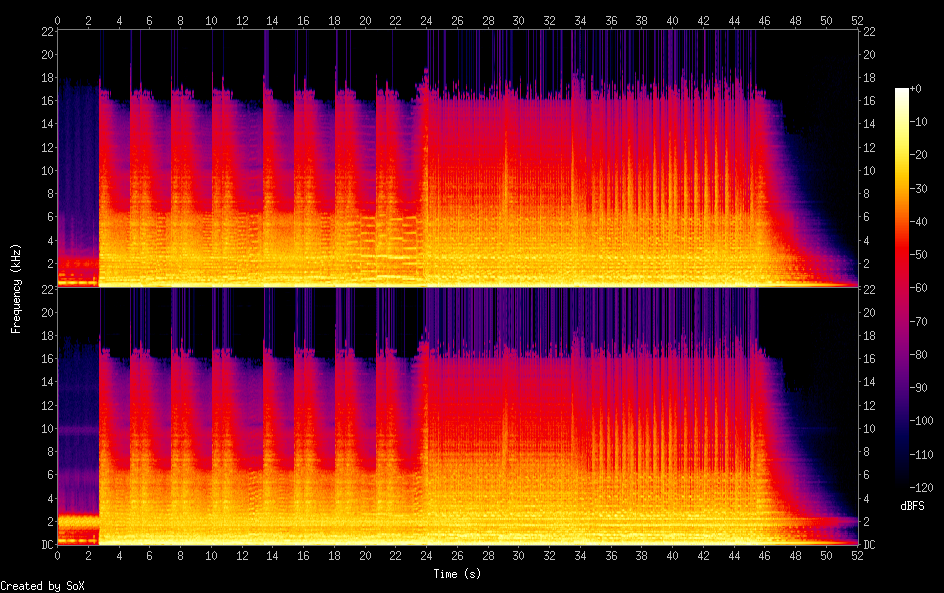
Task: Click the "-20" value on dBFS scale
Action: click(919, 155)
